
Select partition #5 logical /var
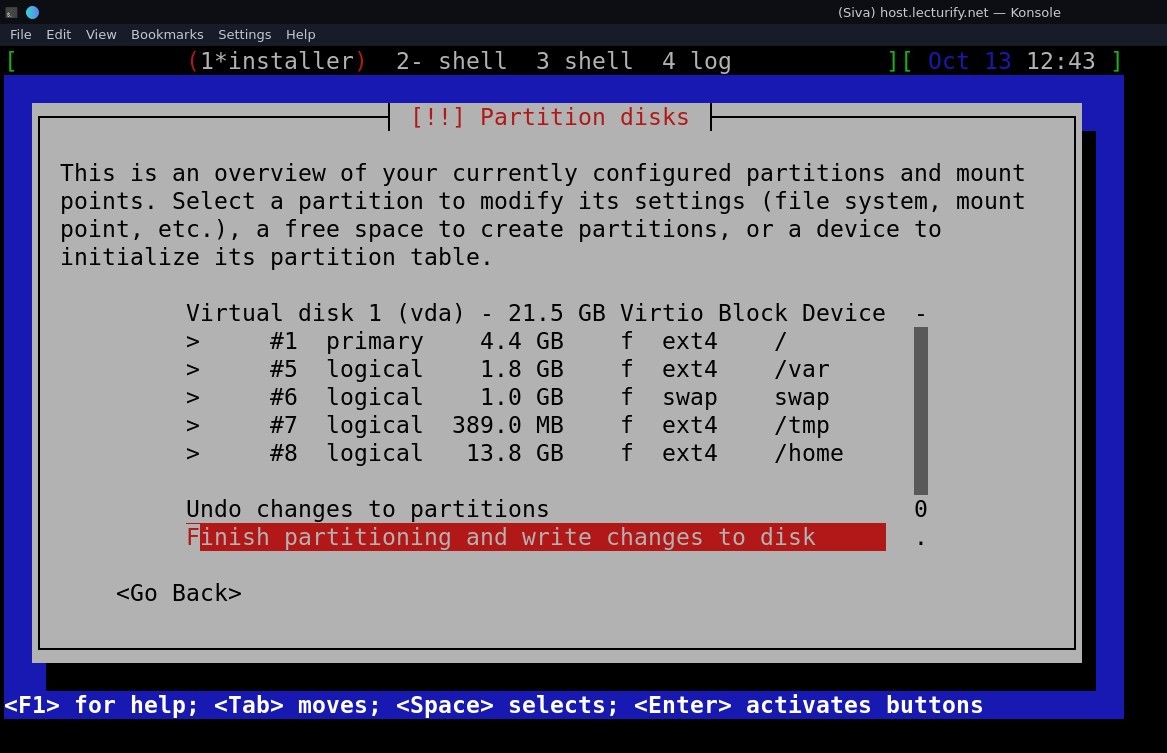click(536, 369)
